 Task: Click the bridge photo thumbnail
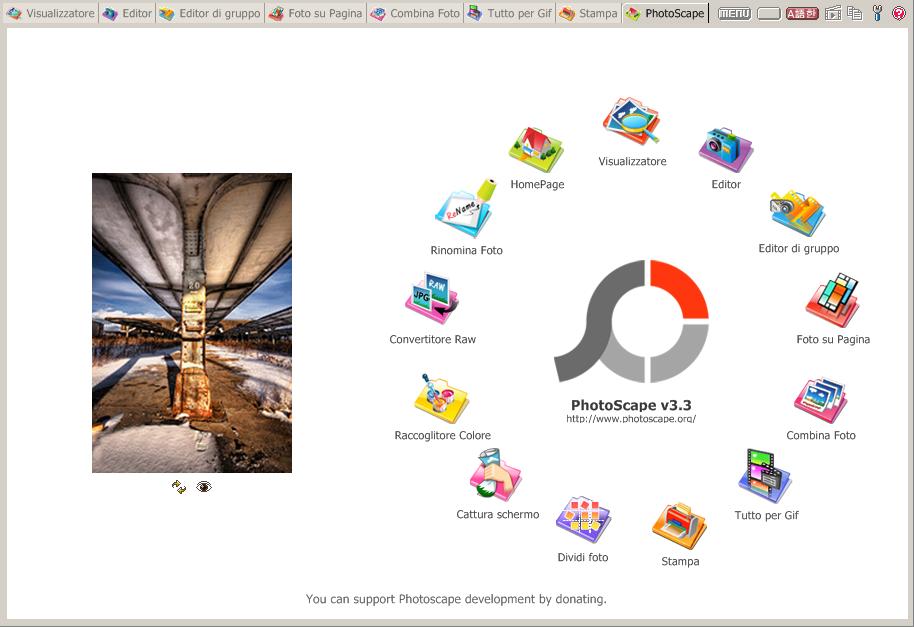tap(192, 322)
